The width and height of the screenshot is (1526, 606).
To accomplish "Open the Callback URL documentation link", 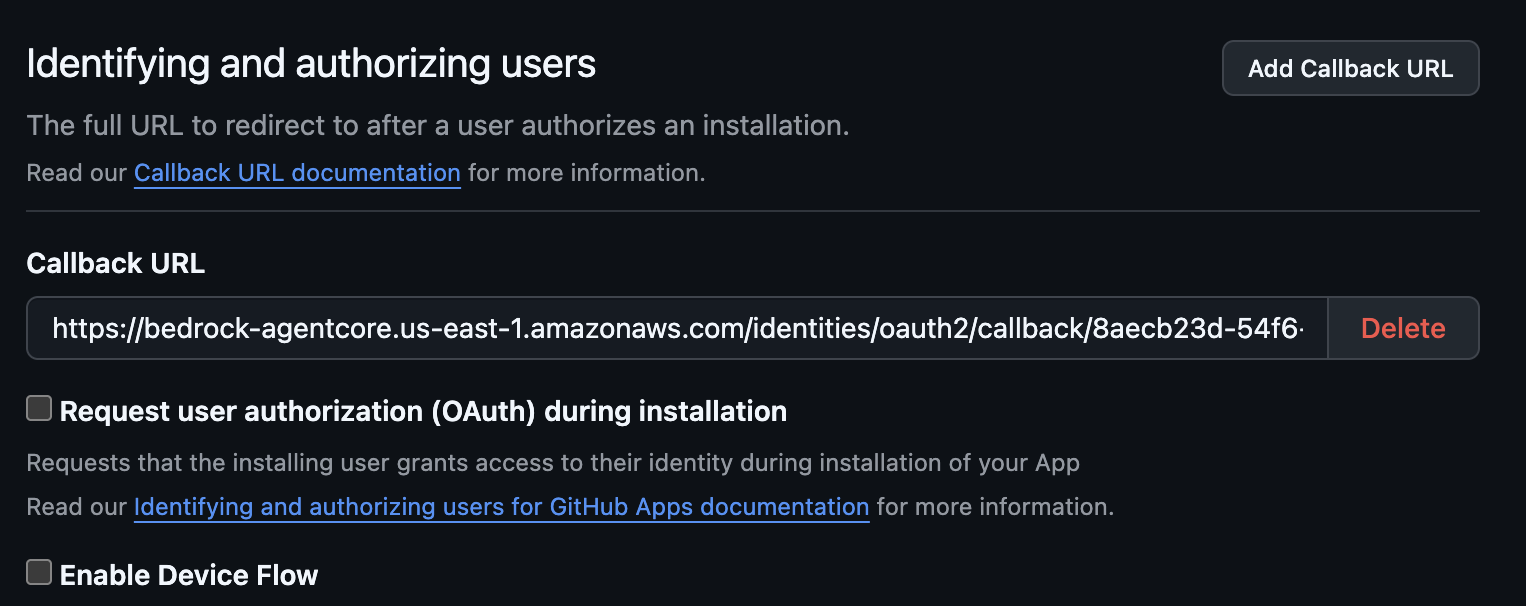I will [x=296, y=172].
